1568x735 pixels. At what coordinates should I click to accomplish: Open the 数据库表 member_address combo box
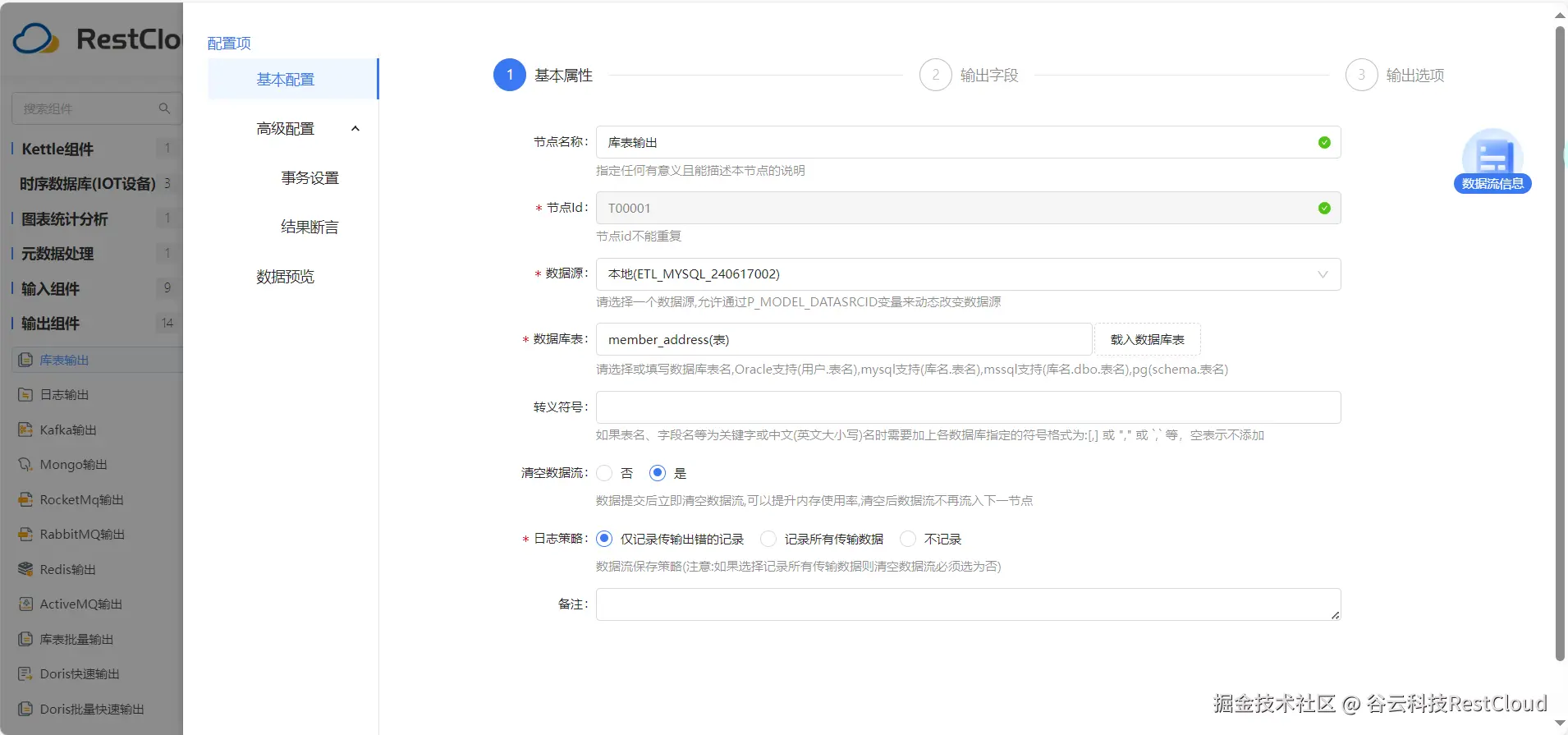844,339
